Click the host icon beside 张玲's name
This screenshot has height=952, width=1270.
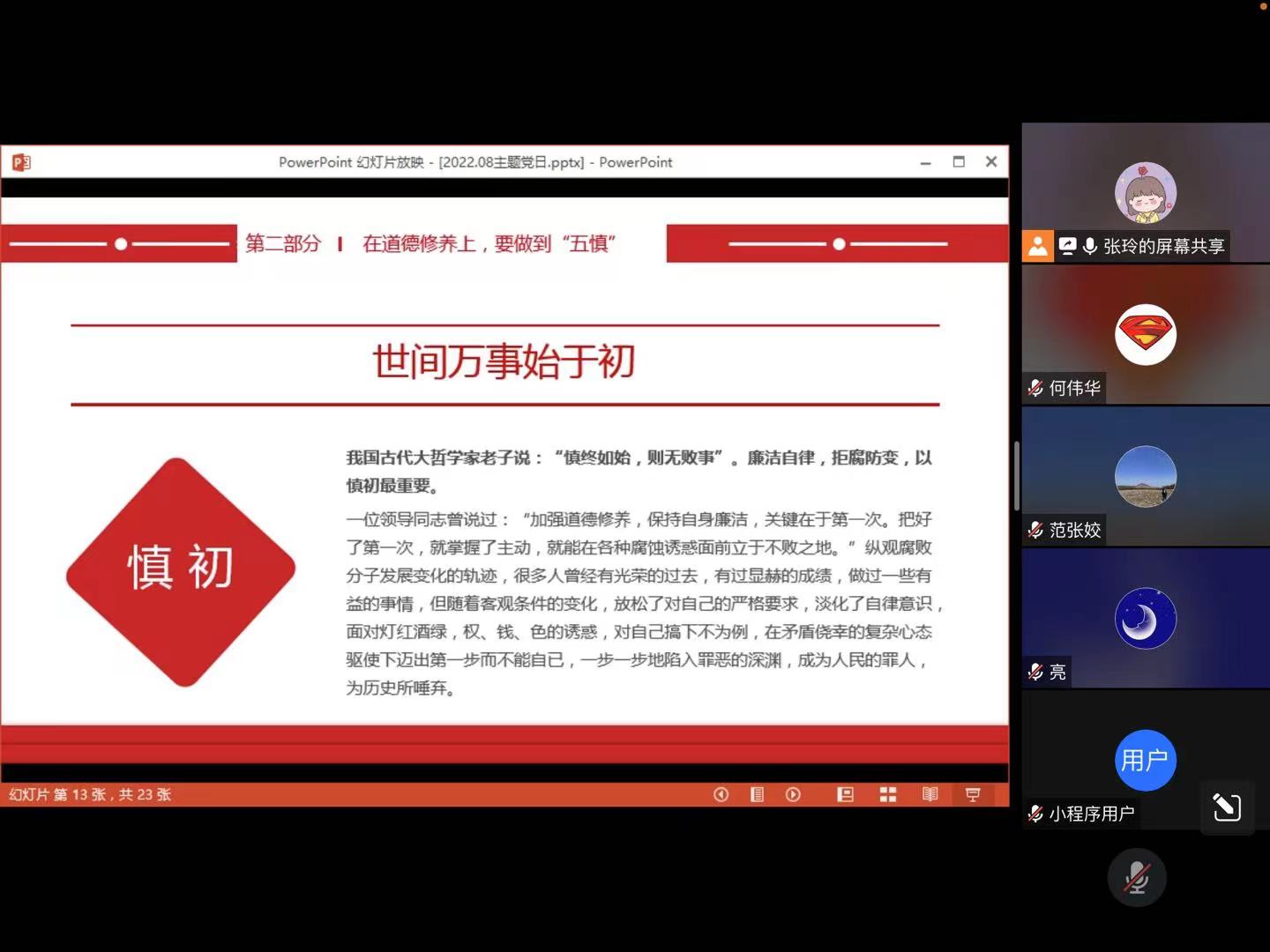(1038, 246)
